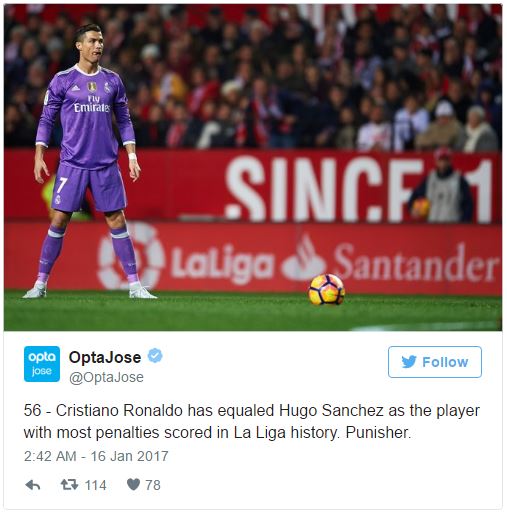Click the retweet icon

(x=69, y=484)
